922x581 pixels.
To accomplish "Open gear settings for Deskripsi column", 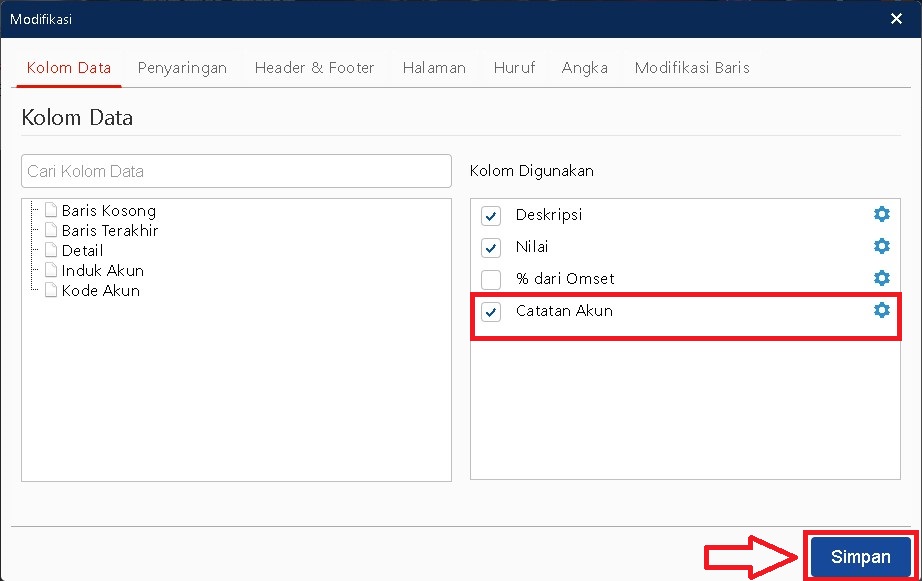I will tap(881, 215).
